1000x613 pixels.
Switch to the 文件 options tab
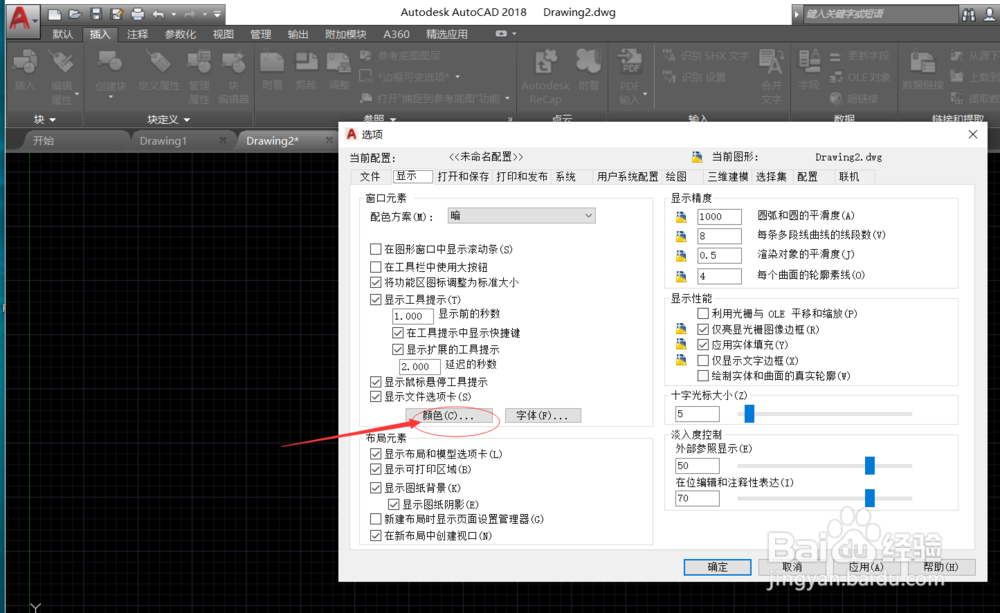[370, 177]
